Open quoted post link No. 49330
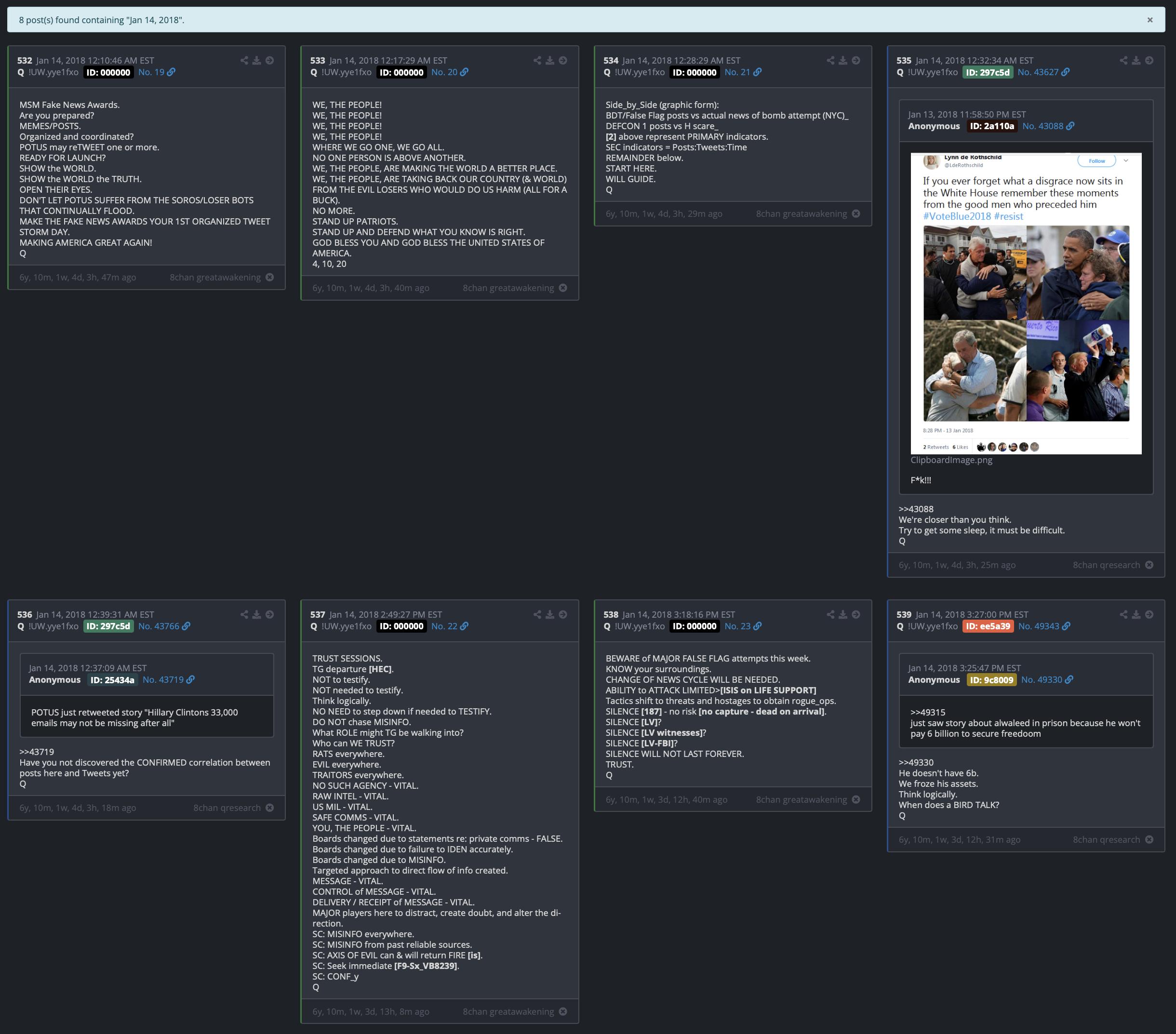Image resolution: width=1176 pixels, height=1034 pixels. point(1047,680)
